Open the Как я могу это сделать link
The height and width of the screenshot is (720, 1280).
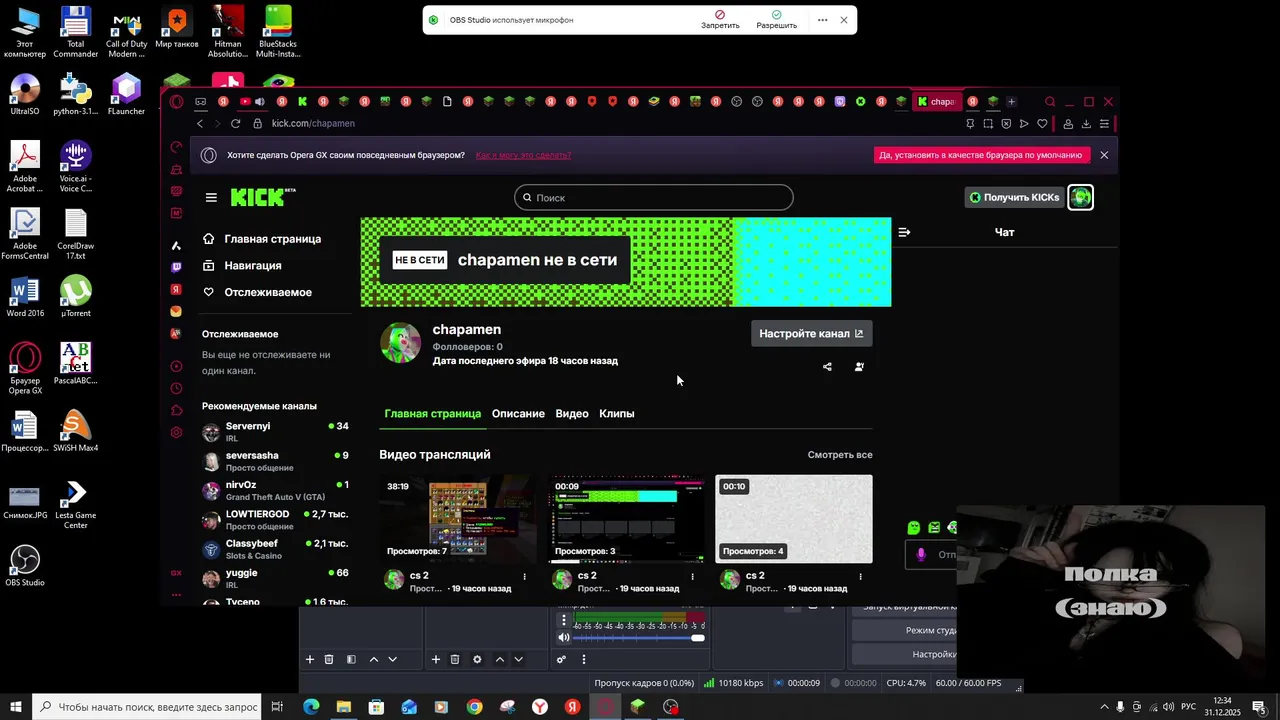pyautogui.click(x=523, y=155)
